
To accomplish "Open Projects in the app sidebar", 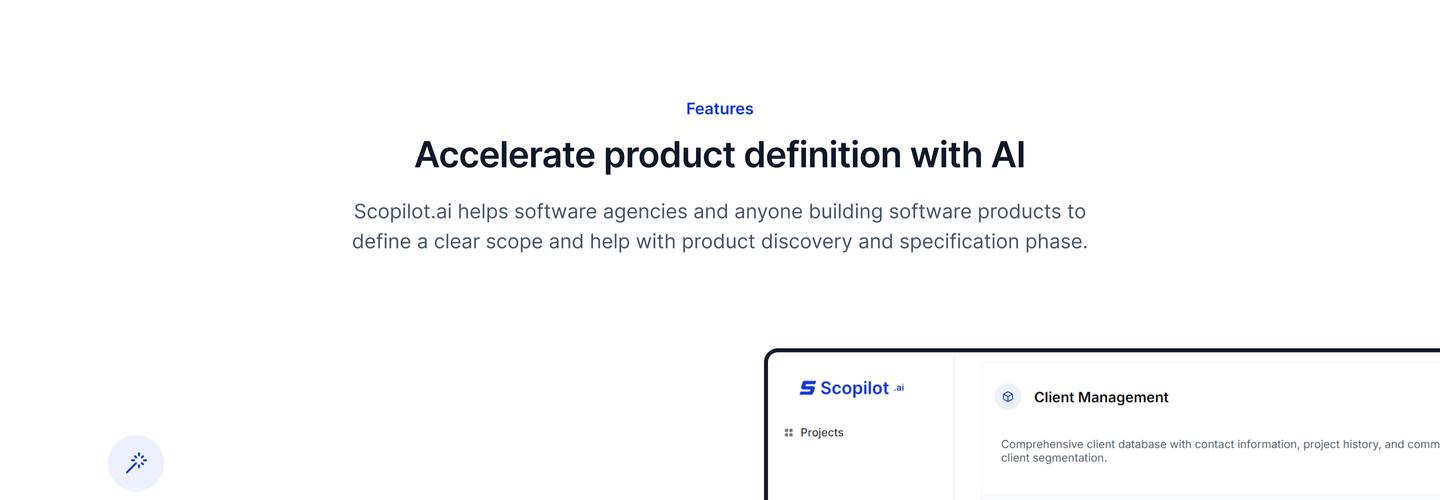I will tap(821, 433).
